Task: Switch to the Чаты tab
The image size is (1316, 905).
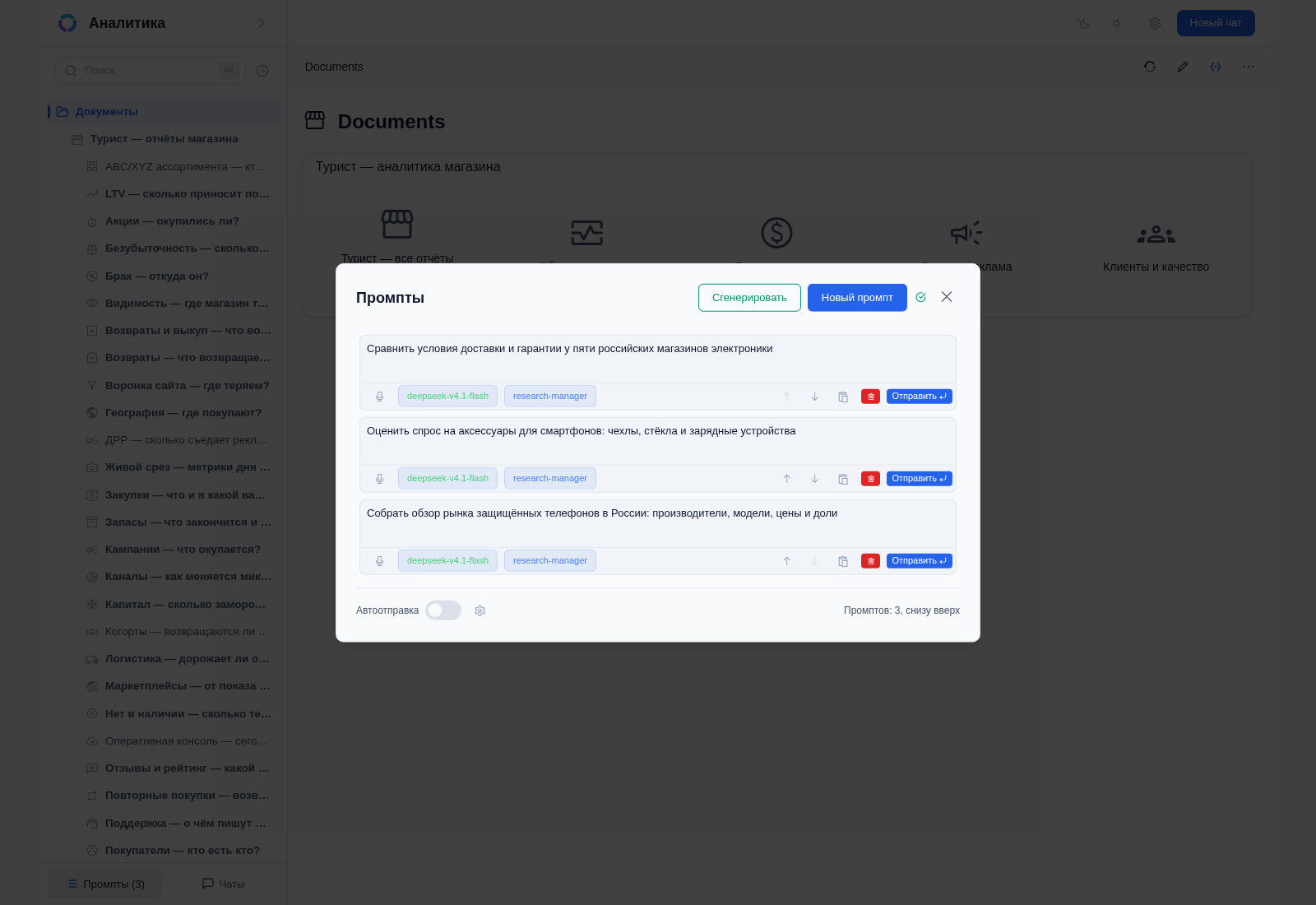Action: pyautogui.click(x=224, y=884)
